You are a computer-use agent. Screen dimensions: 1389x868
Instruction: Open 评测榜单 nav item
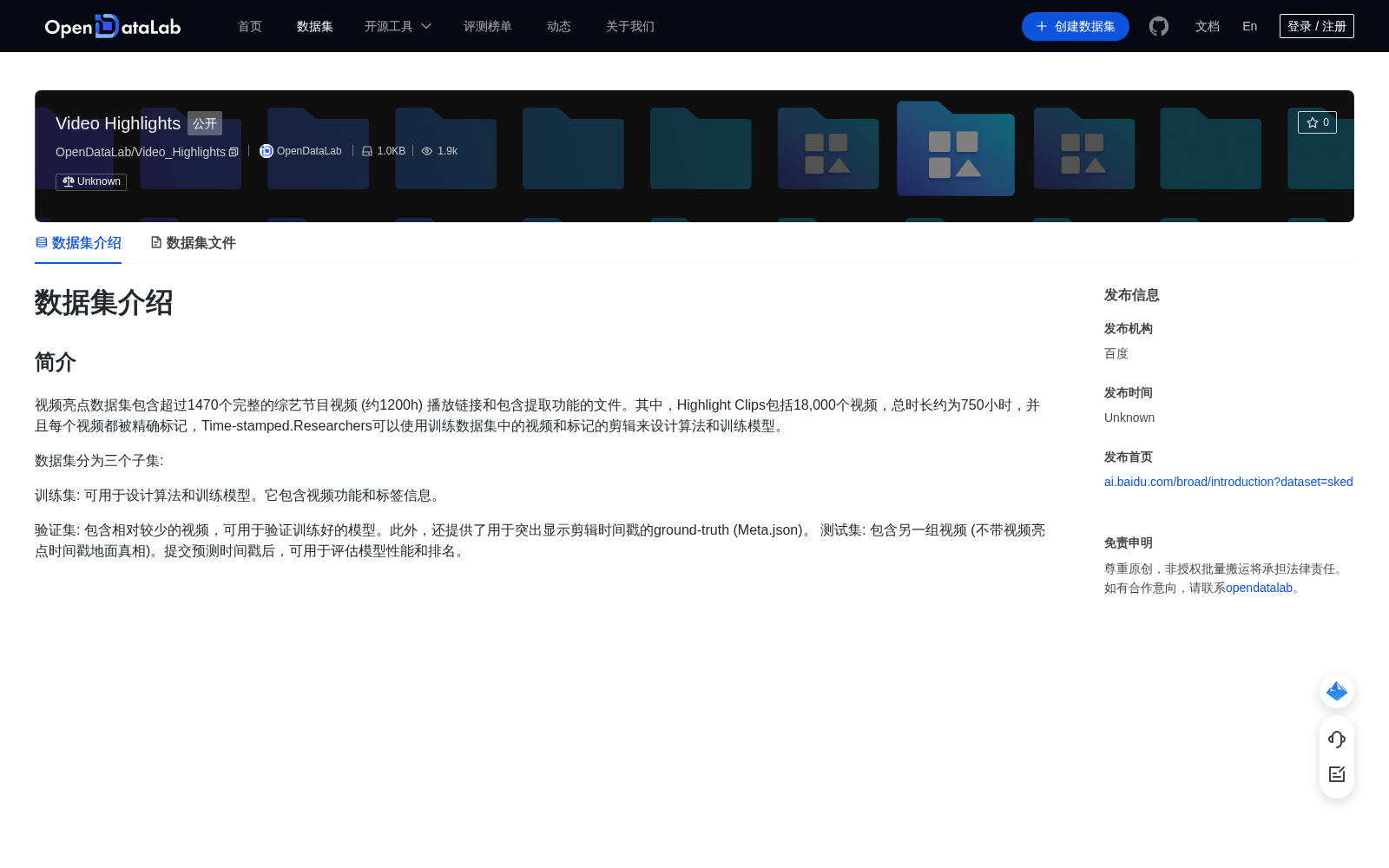pos(488,26)
